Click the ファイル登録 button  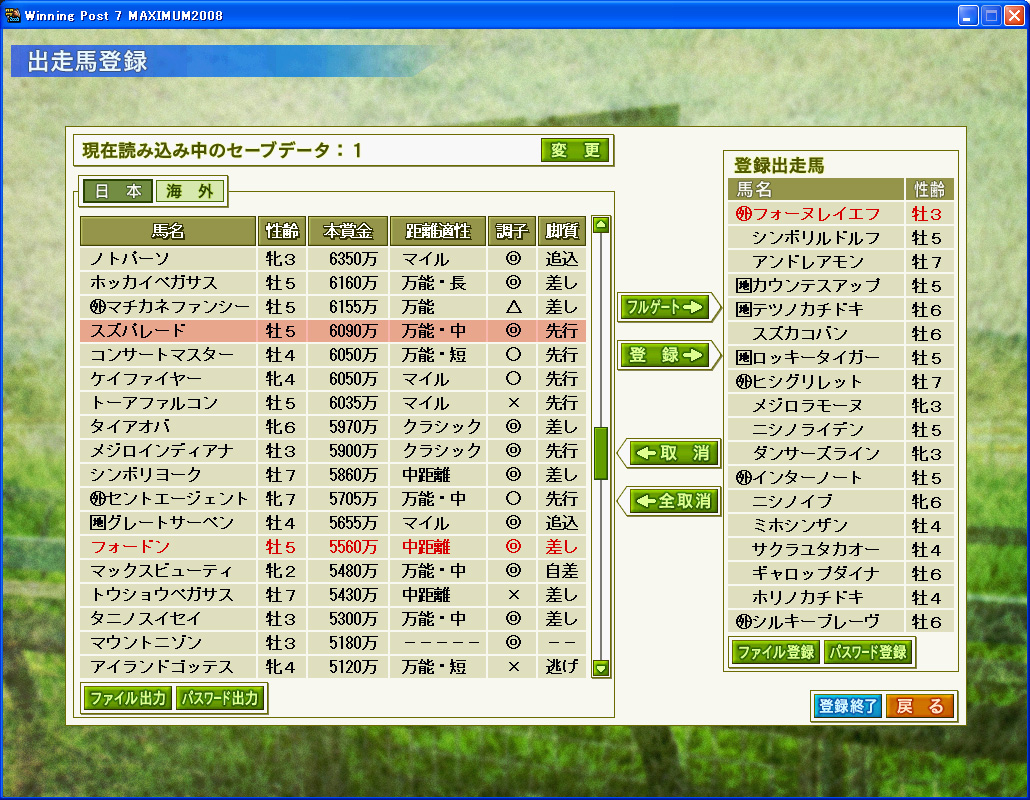(776, 652)
